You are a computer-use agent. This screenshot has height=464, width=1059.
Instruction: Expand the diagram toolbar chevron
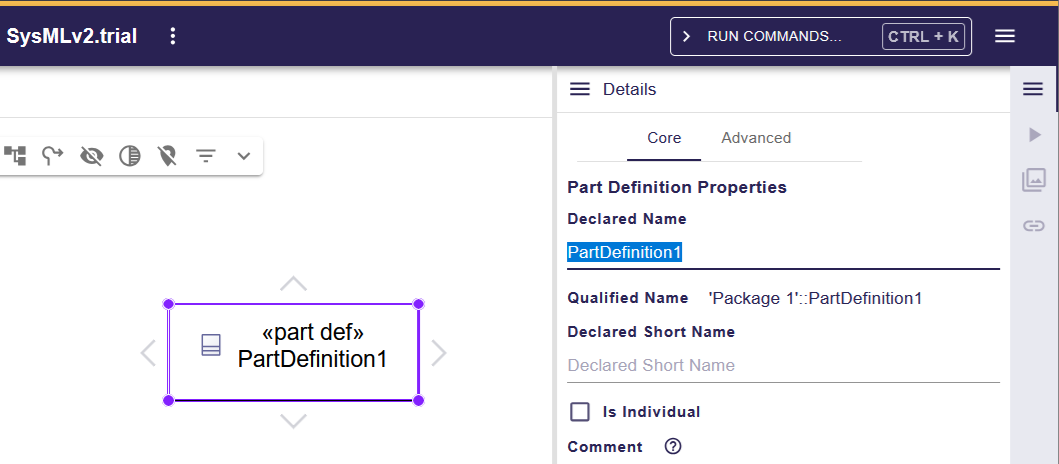[243, 156]
